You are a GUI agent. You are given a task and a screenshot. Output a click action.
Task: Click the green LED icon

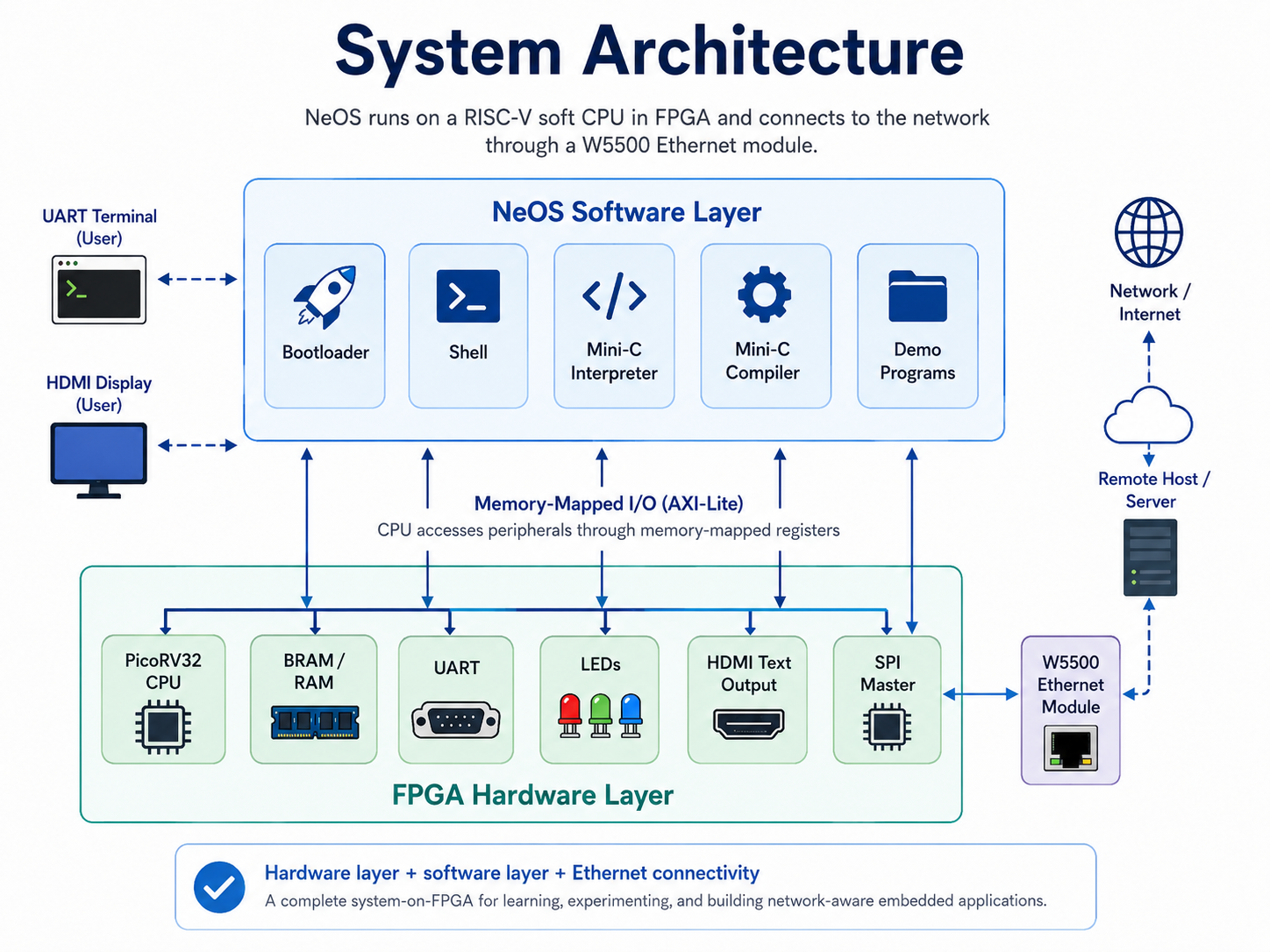click(x=601, y=714)
